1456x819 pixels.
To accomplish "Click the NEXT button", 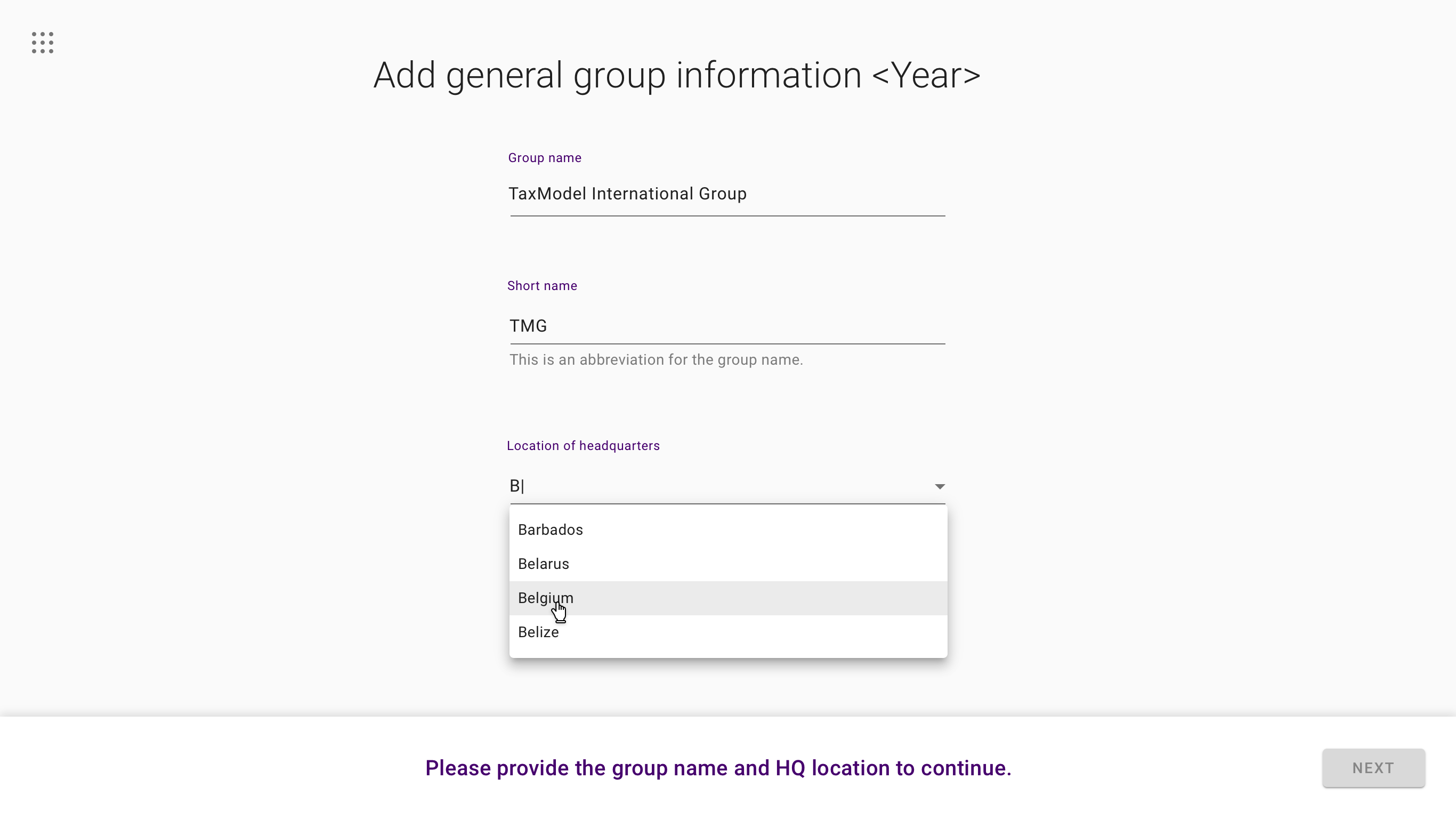I will pos(1373,767).
